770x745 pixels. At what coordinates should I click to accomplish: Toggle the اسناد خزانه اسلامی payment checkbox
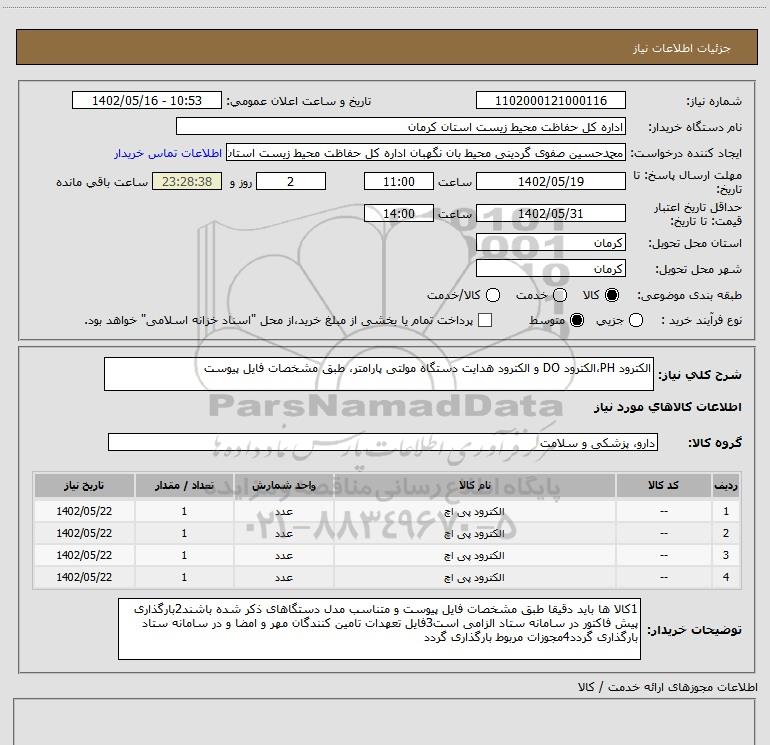pyautogui.click(x=485, y=320)
